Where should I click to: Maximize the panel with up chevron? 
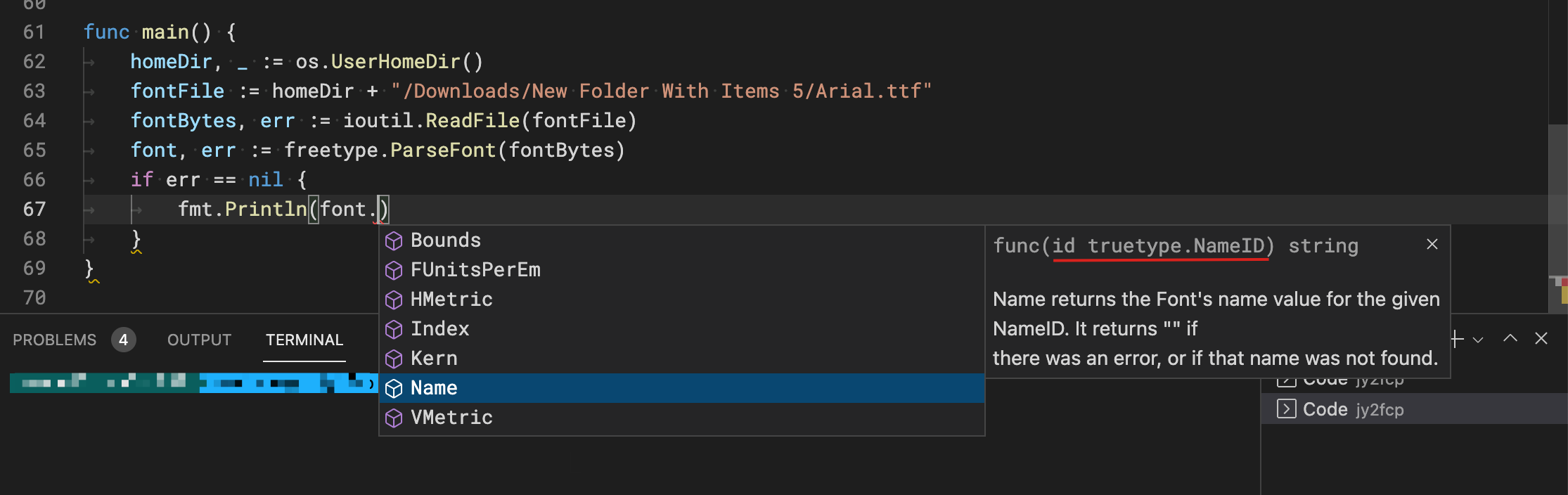[1510, 339]
